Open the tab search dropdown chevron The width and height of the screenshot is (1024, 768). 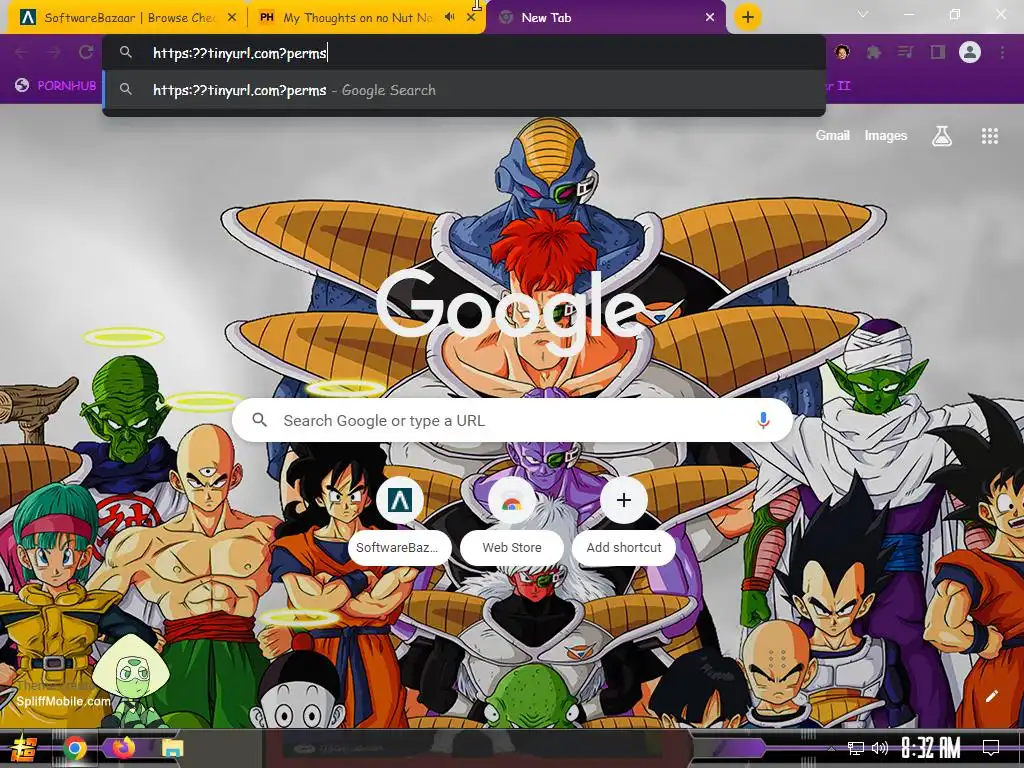863,14
